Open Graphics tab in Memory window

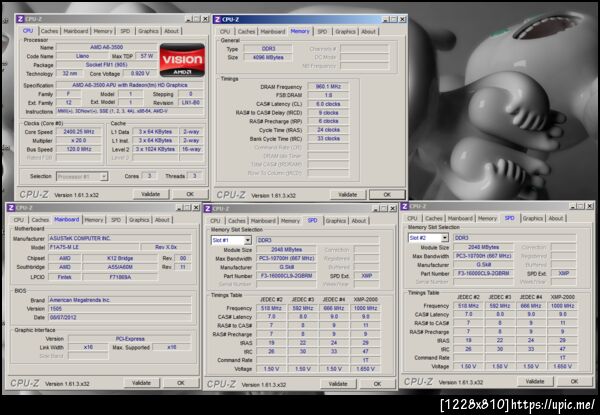point(345,31)
